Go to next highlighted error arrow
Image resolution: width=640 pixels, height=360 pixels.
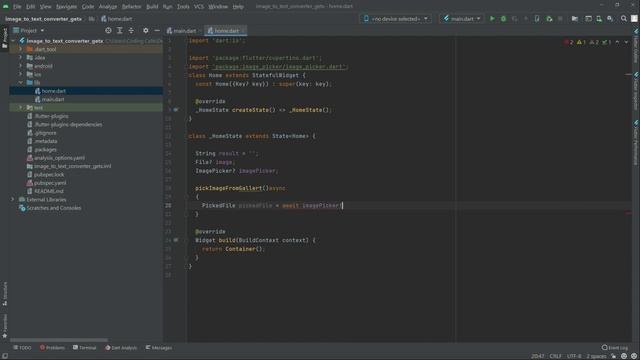pos(626,42)
